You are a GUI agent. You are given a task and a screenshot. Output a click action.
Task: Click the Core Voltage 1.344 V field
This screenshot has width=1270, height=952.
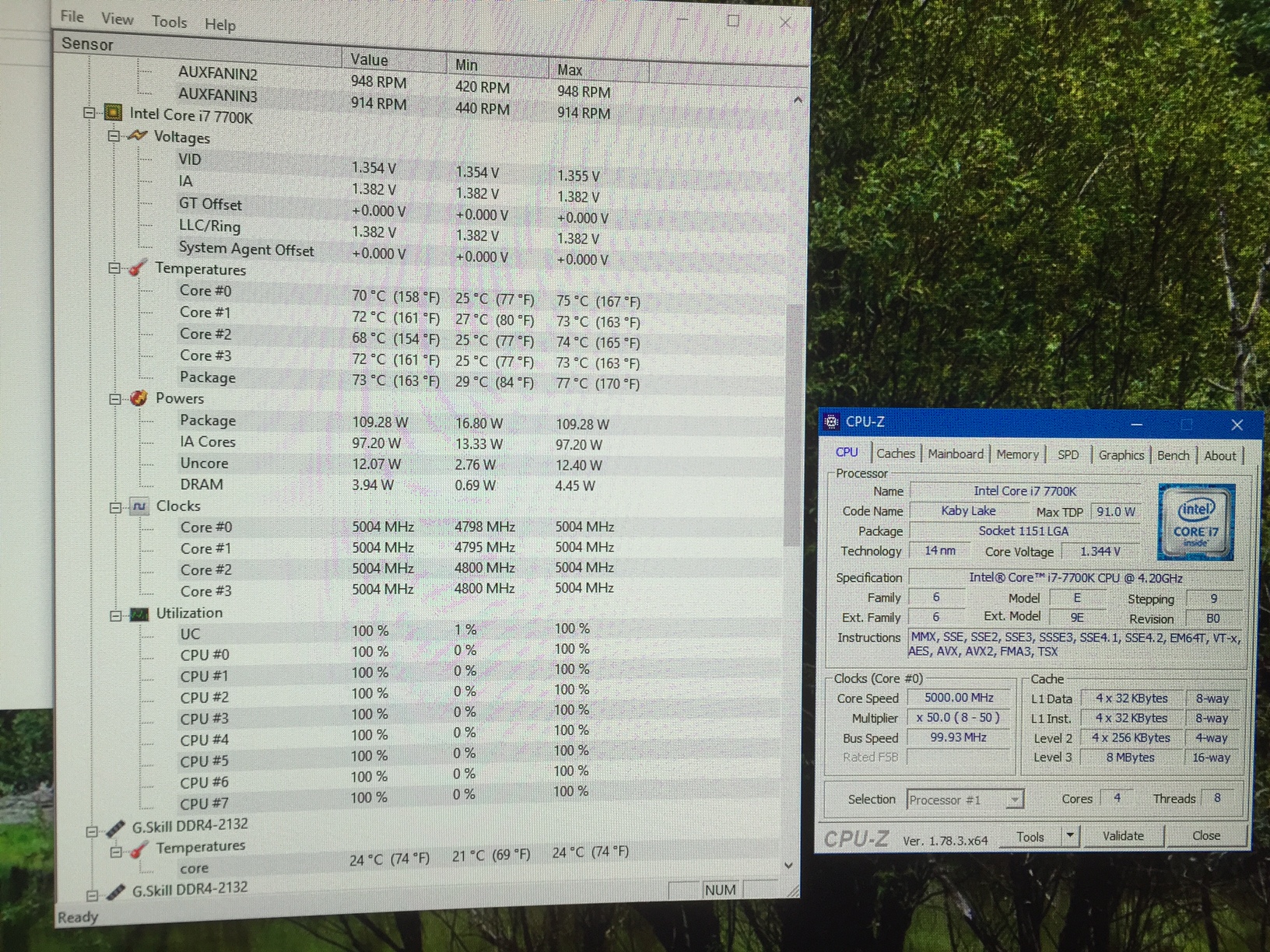[1100, 551]
